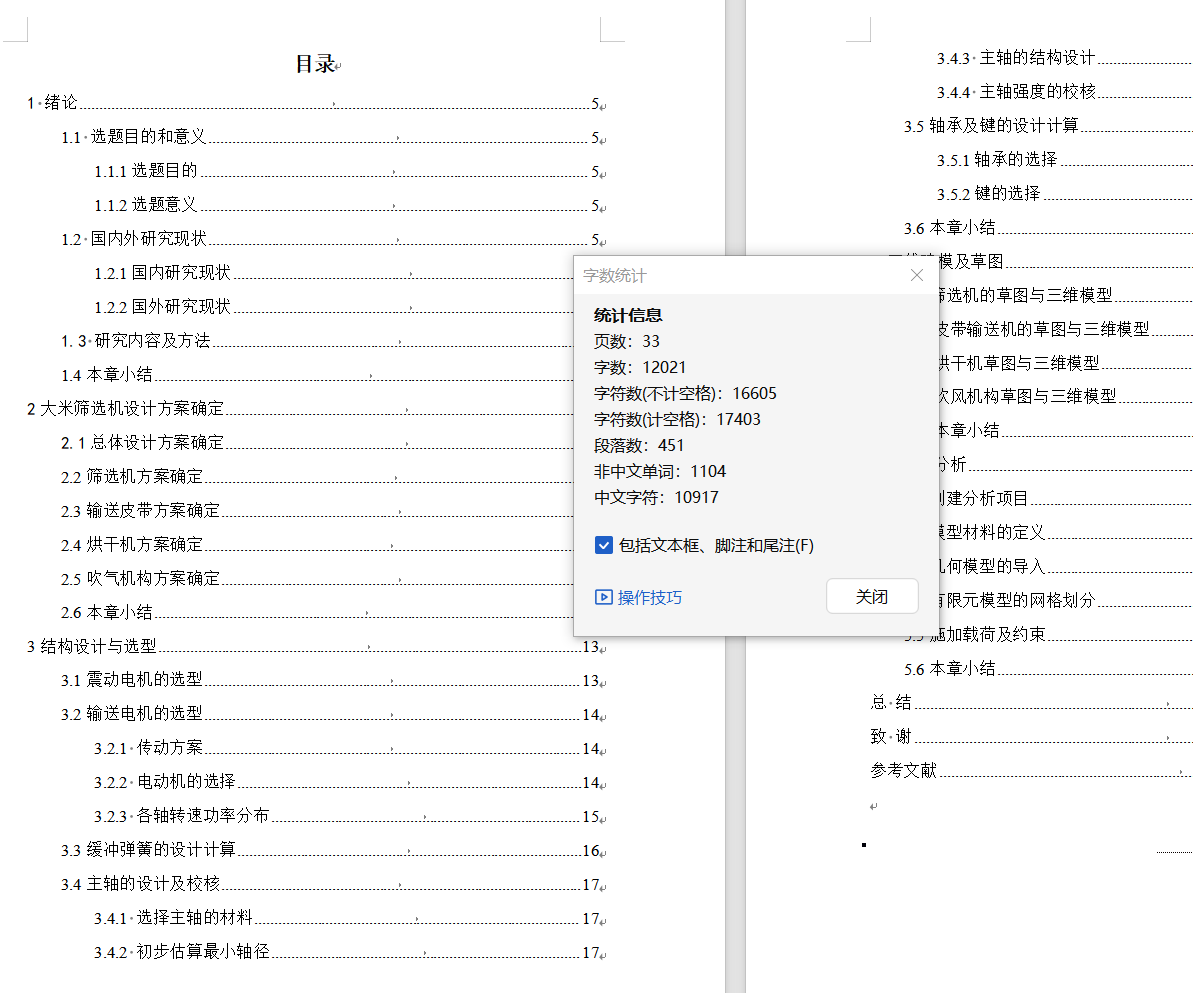Image resolution: width=1193 pixels, height=993 pixels.
Task: Select the contents entry 2.2 筛选机方案确定
Action: pos(317,476)
